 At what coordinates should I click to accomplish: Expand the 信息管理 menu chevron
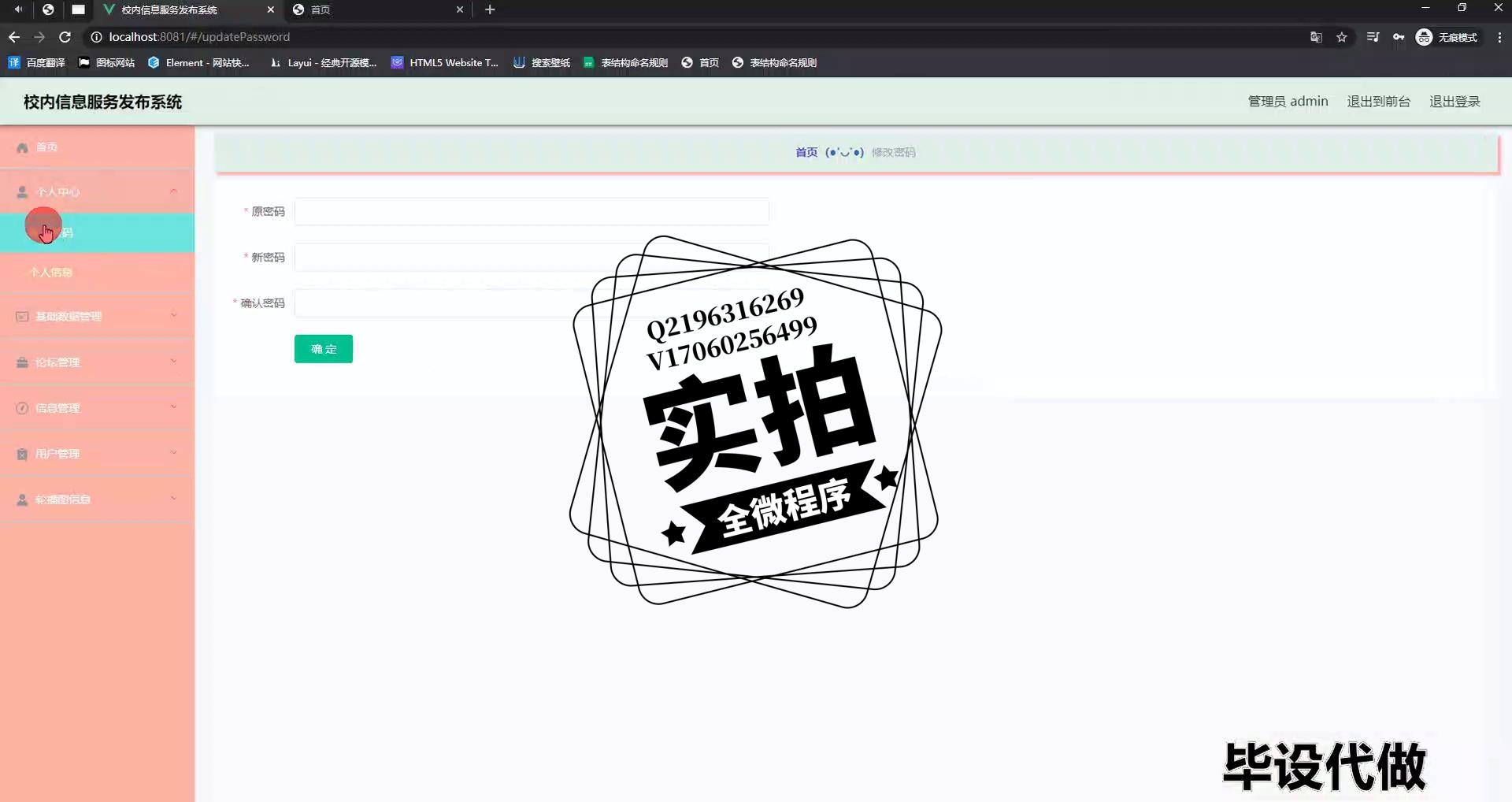[173, 407]
